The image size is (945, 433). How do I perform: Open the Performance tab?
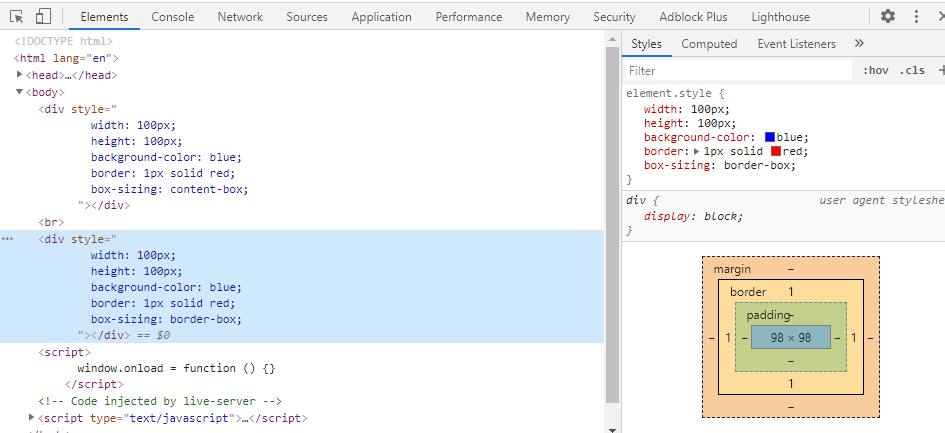pos(469,17)
